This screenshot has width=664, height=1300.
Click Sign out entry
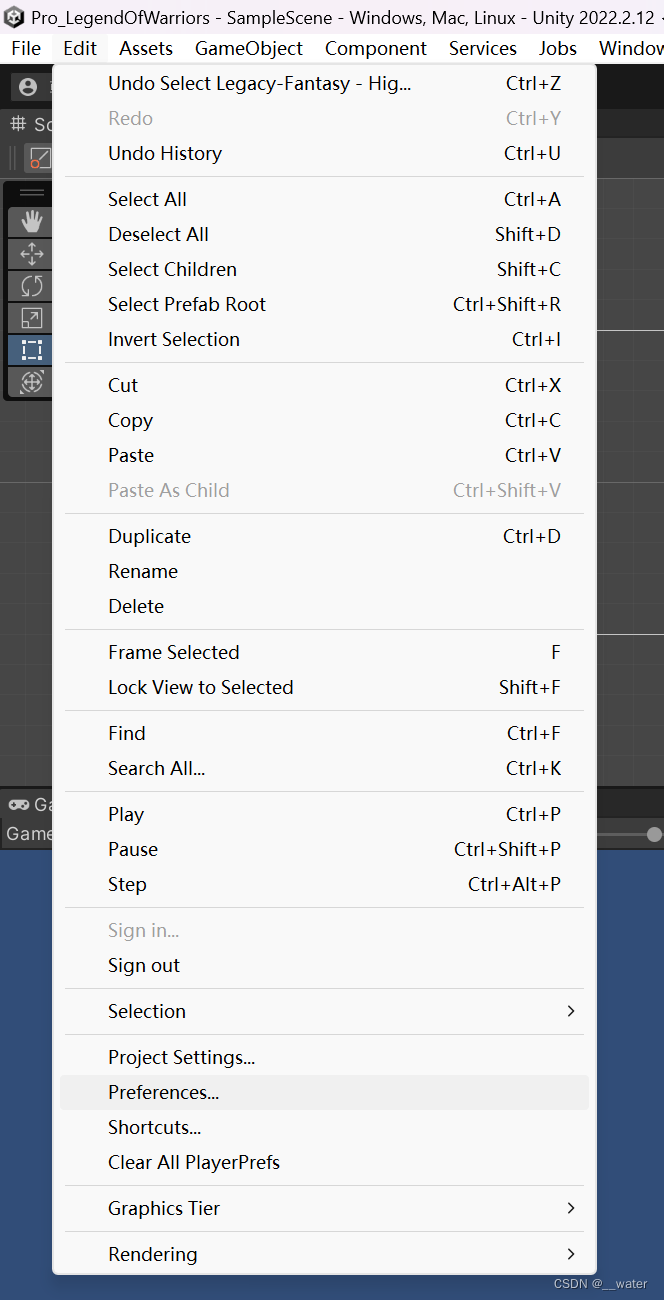pos(144,965)
